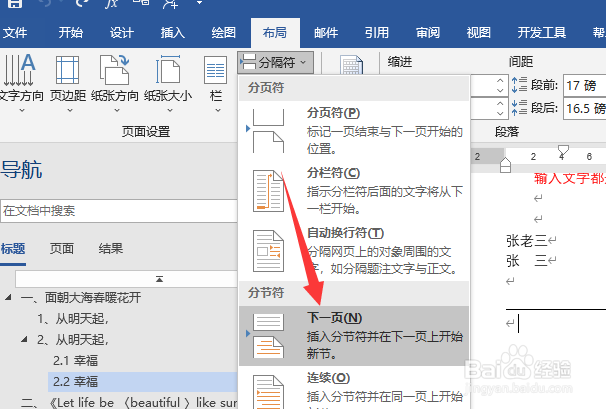Open the Margins (页边距) tool
Viewport: 606px width, 409px height.
(x=68, y=83)
